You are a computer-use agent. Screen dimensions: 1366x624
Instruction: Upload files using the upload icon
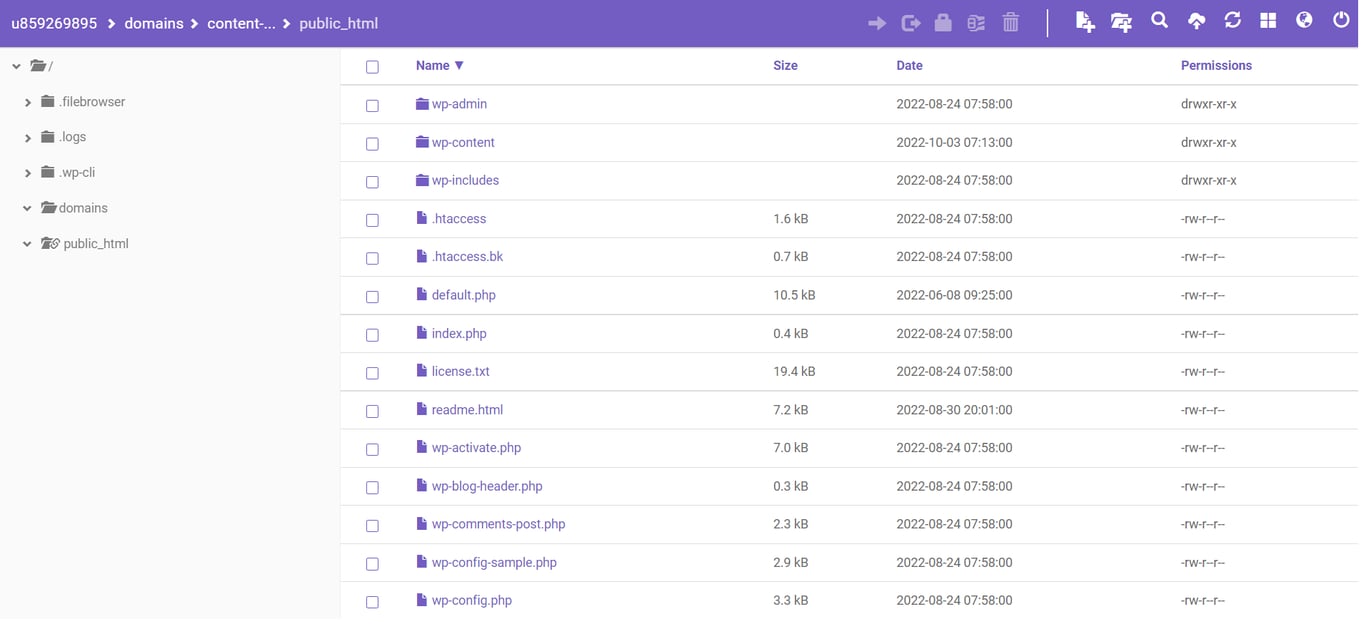pyautogui.click(x=1197, y=20)
